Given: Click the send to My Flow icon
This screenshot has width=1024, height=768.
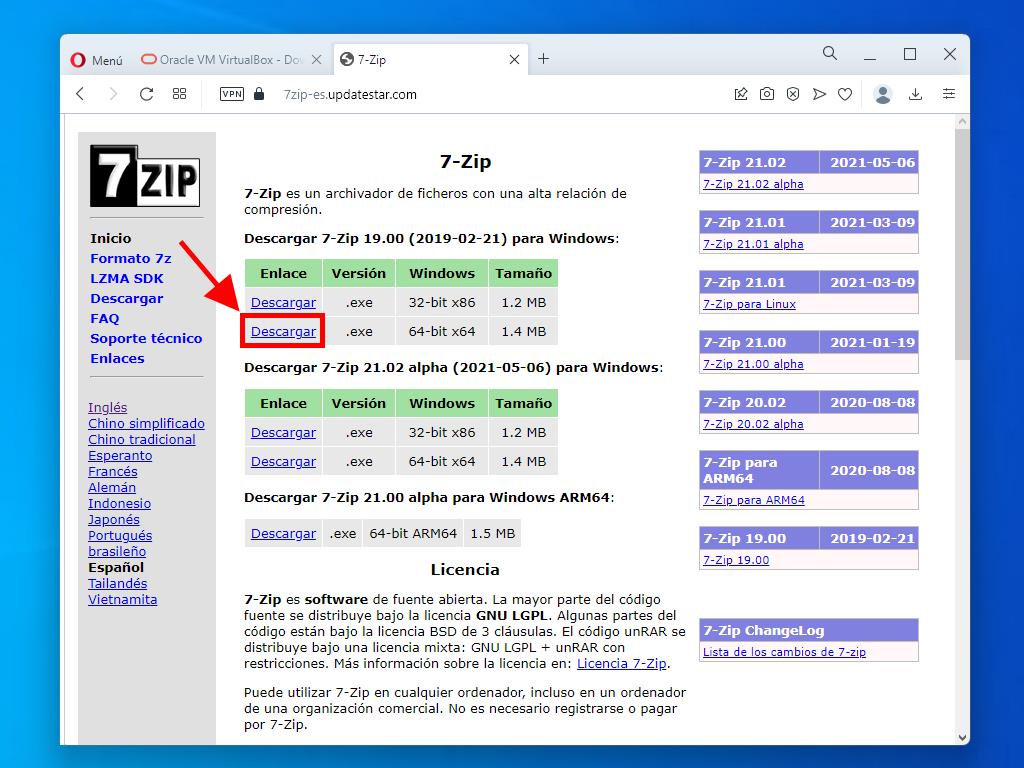Looking at the screenshot, I should (x=819, y=95).
